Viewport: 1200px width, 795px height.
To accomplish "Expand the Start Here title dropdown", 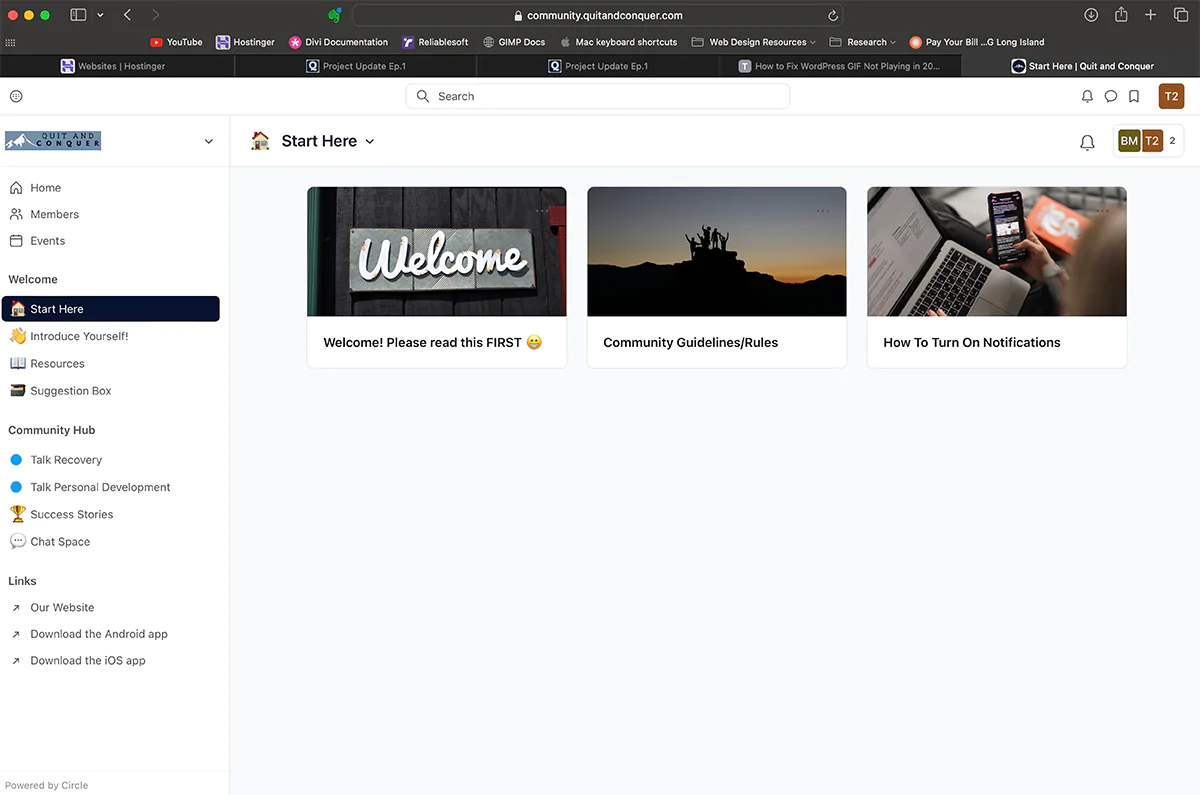I will point(369,142).
